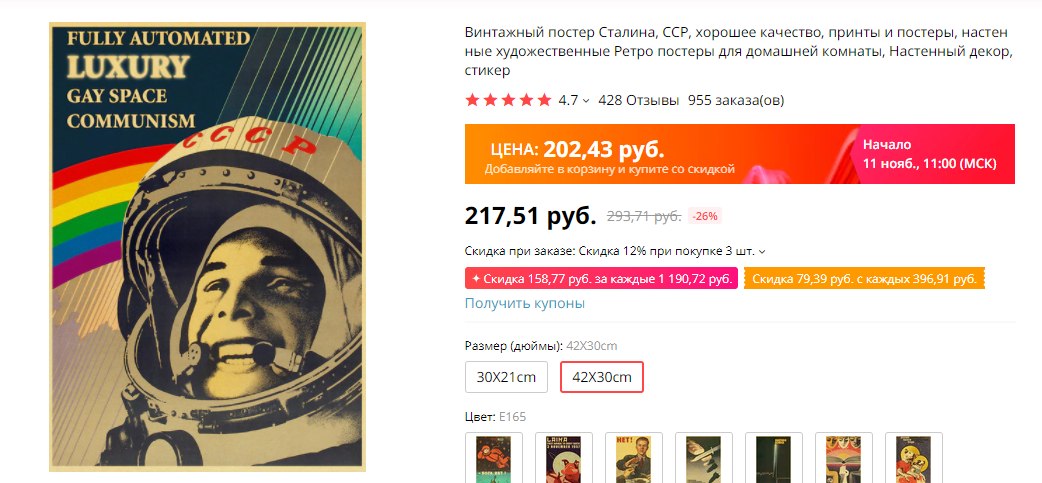Select the orange cosmonaut poster thumbnail
This screenshot has height=483, width=1042.
[494, 458]
